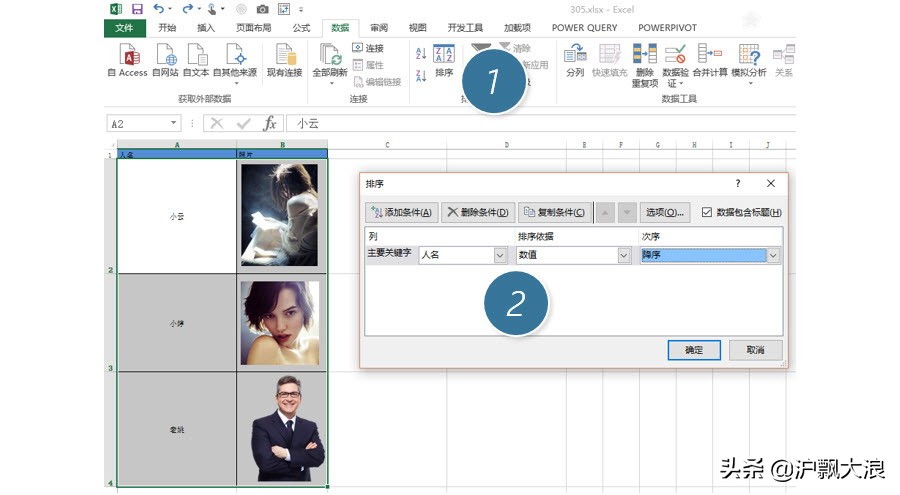900x495 pixels.
Task: Click 删除条件 delete level button
Action: [x=478, y=212]
